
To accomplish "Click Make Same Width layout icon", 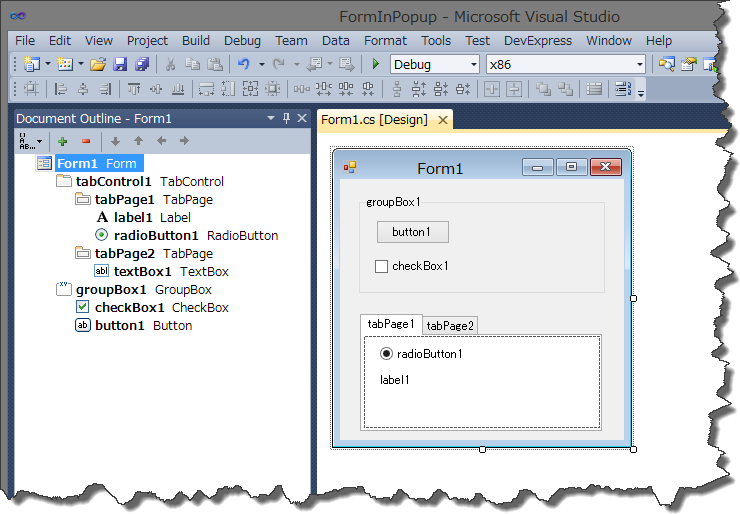I will pos(206,89).
